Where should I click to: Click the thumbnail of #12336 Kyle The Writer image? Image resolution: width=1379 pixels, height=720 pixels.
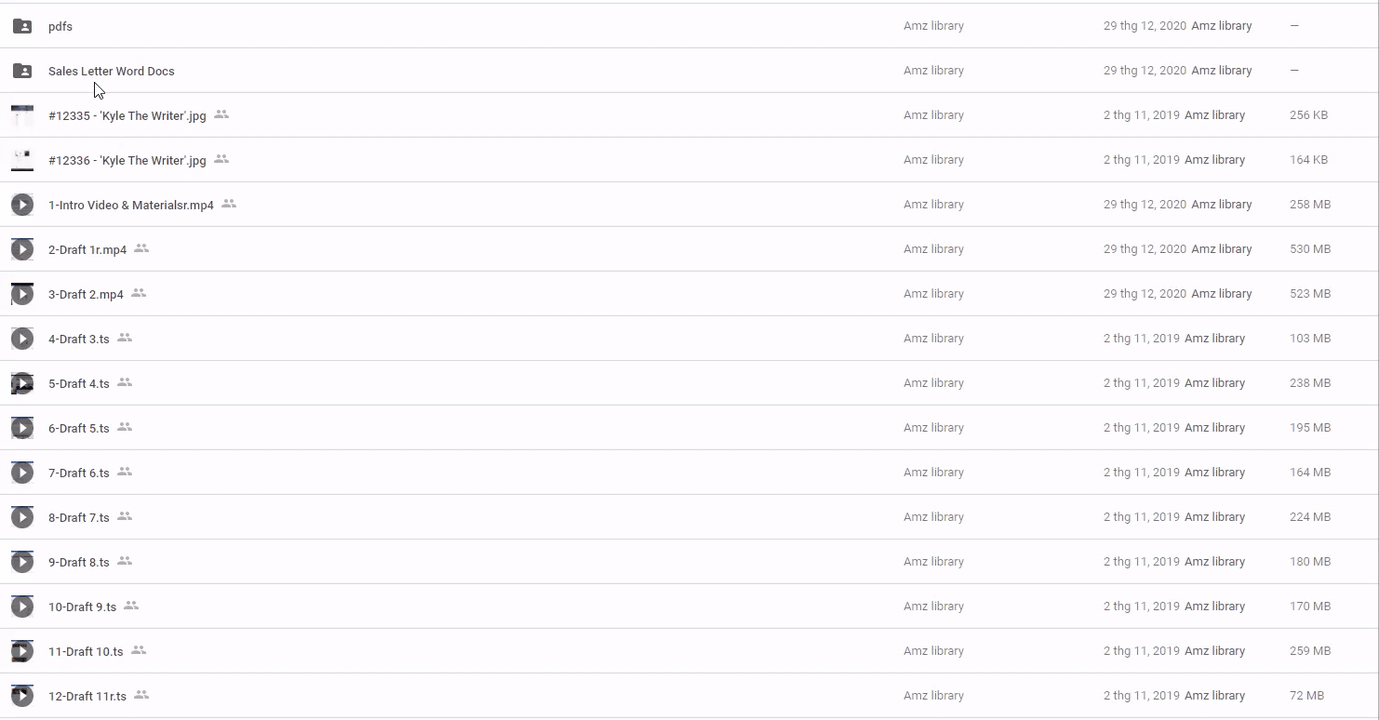pos(22,160)
